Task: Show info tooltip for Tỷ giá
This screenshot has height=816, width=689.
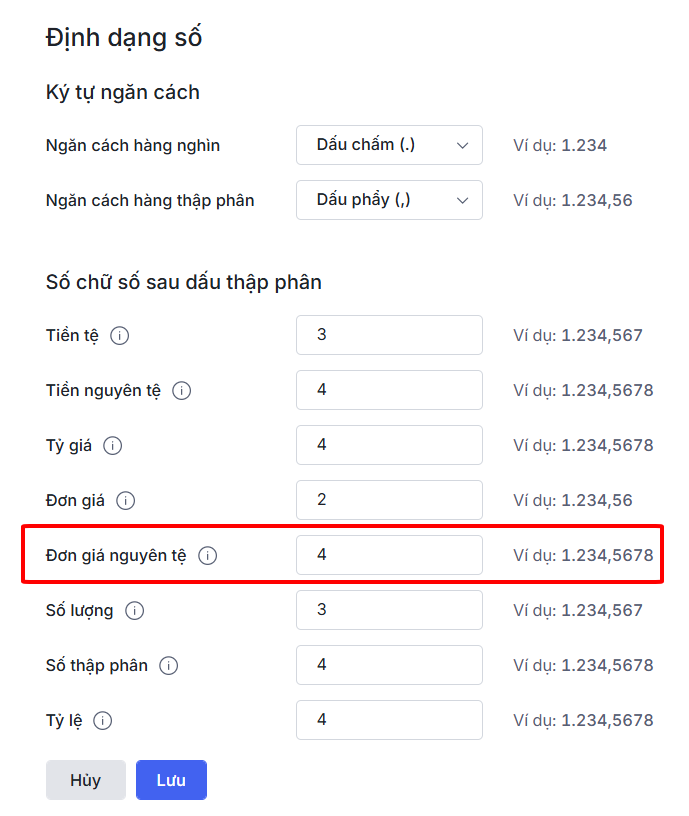Action: pos(113,446)
